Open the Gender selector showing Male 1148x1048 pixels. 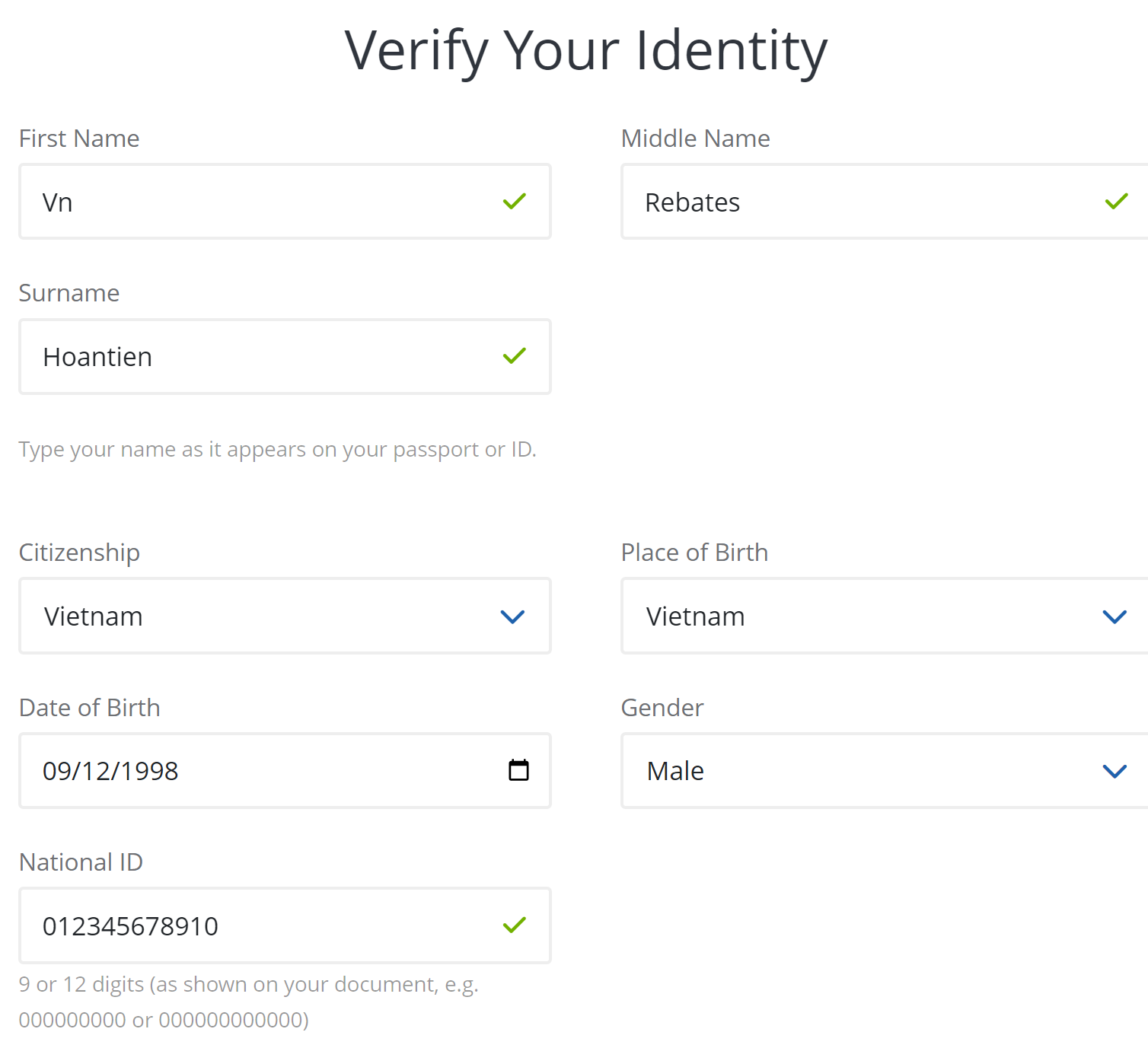coord(885,770)
